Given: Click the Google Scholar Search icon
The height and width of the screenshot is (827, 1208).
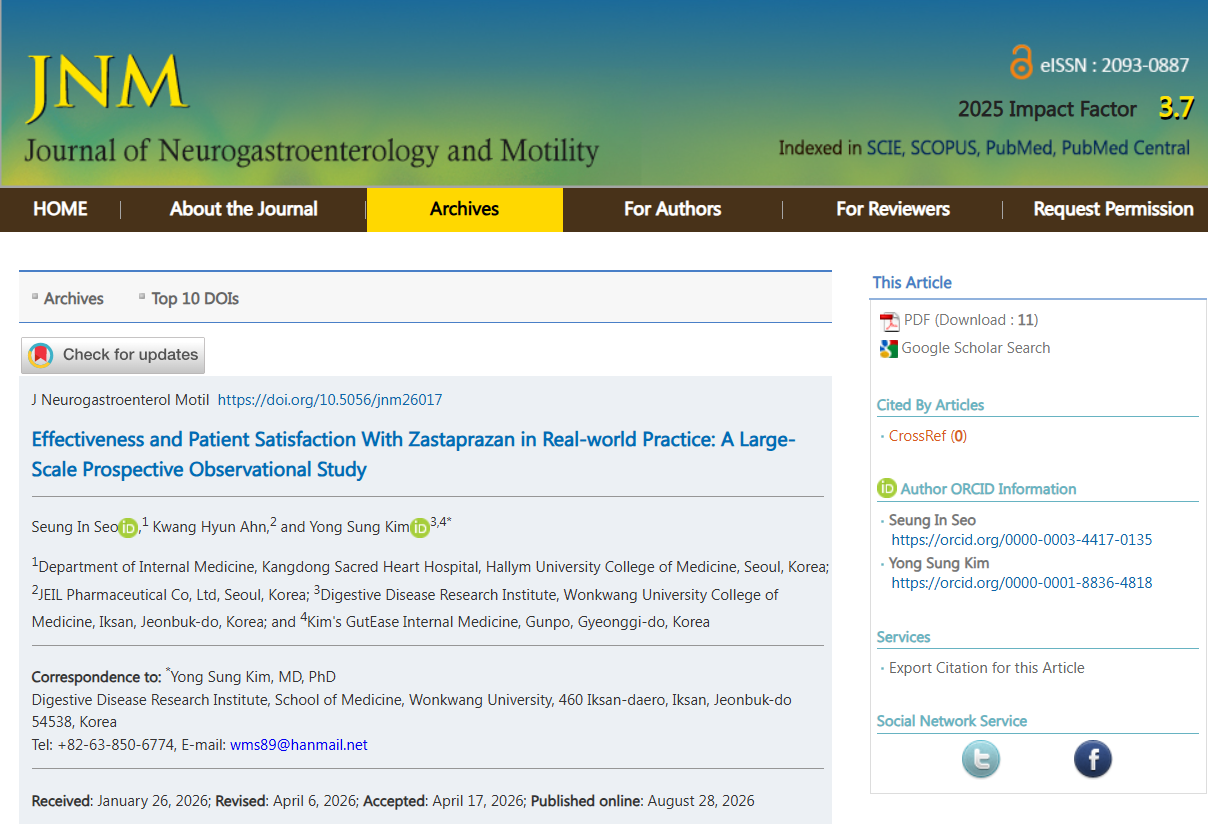Looking at the screenshot, I should pyautogui.click(x=888, y=349).
